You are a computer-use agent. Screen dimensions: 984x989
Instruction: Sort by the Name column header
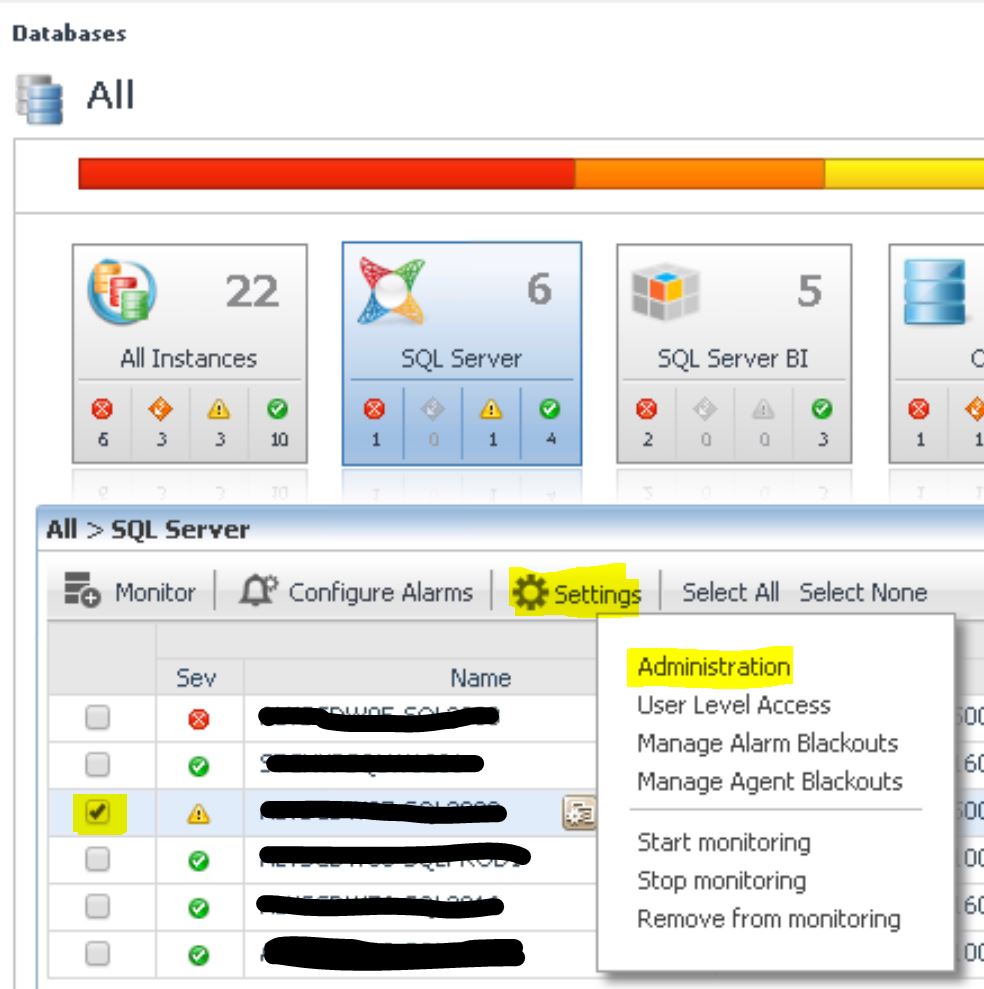(x=481, y=677)
